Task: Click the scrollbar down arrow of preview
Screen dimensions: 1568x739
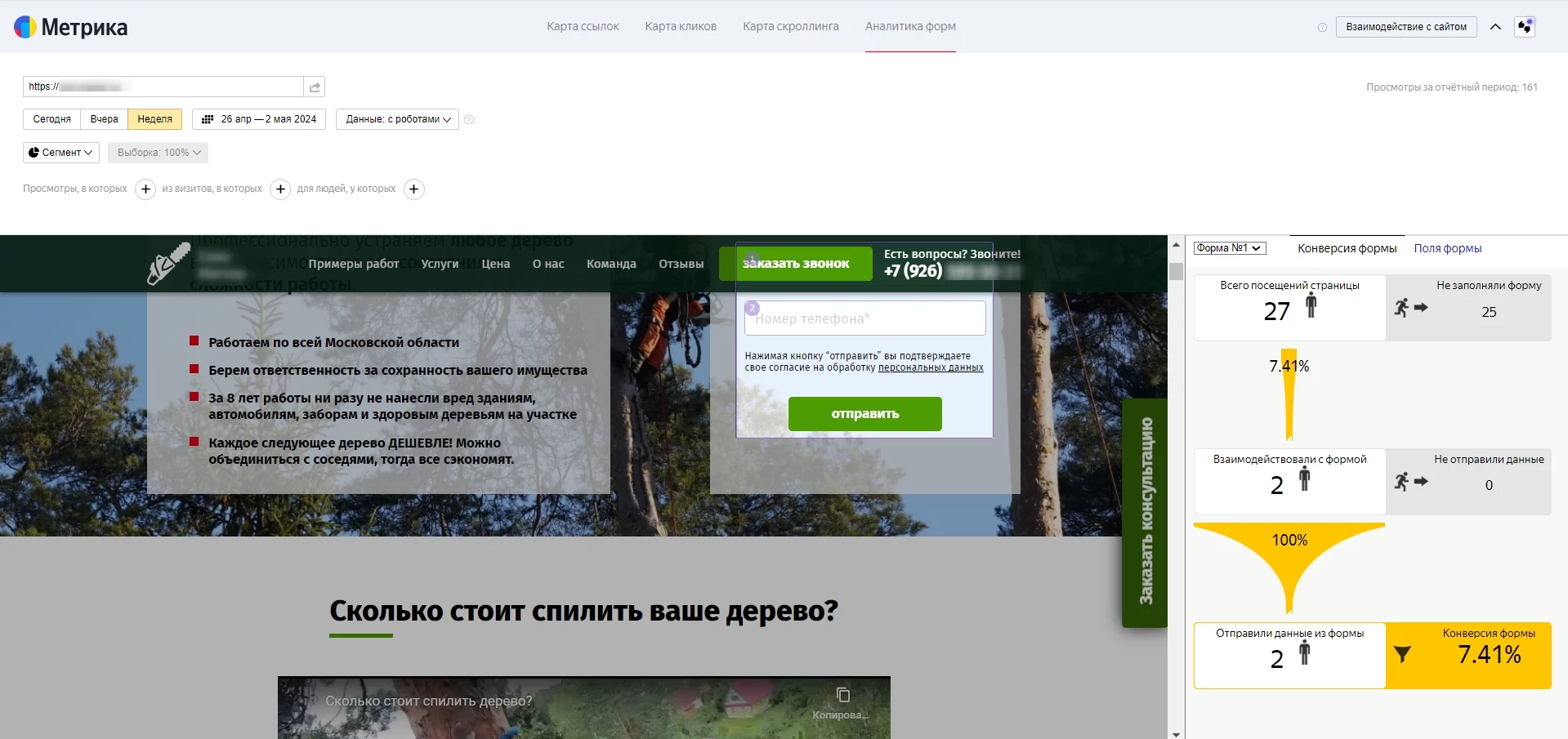Action: (x=1177, y=734)
